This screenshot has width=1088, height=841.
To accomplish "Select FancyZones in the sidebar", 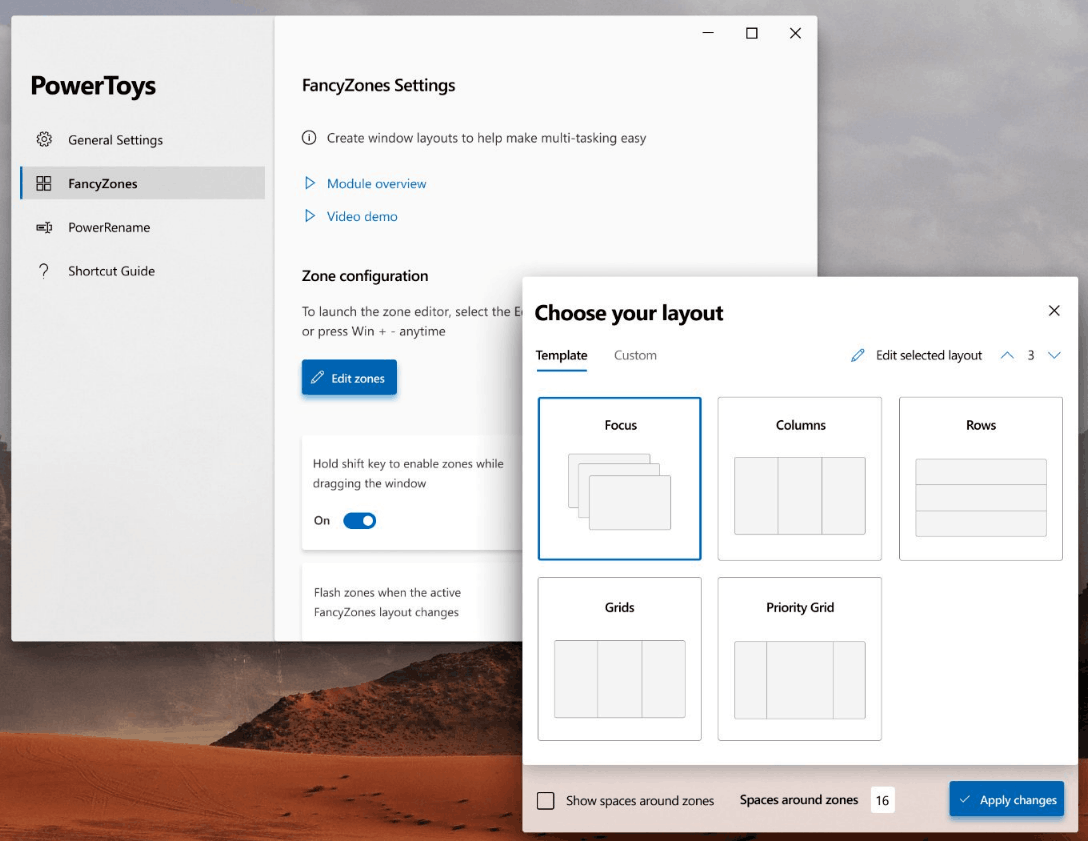I will [x=143, y=183].
